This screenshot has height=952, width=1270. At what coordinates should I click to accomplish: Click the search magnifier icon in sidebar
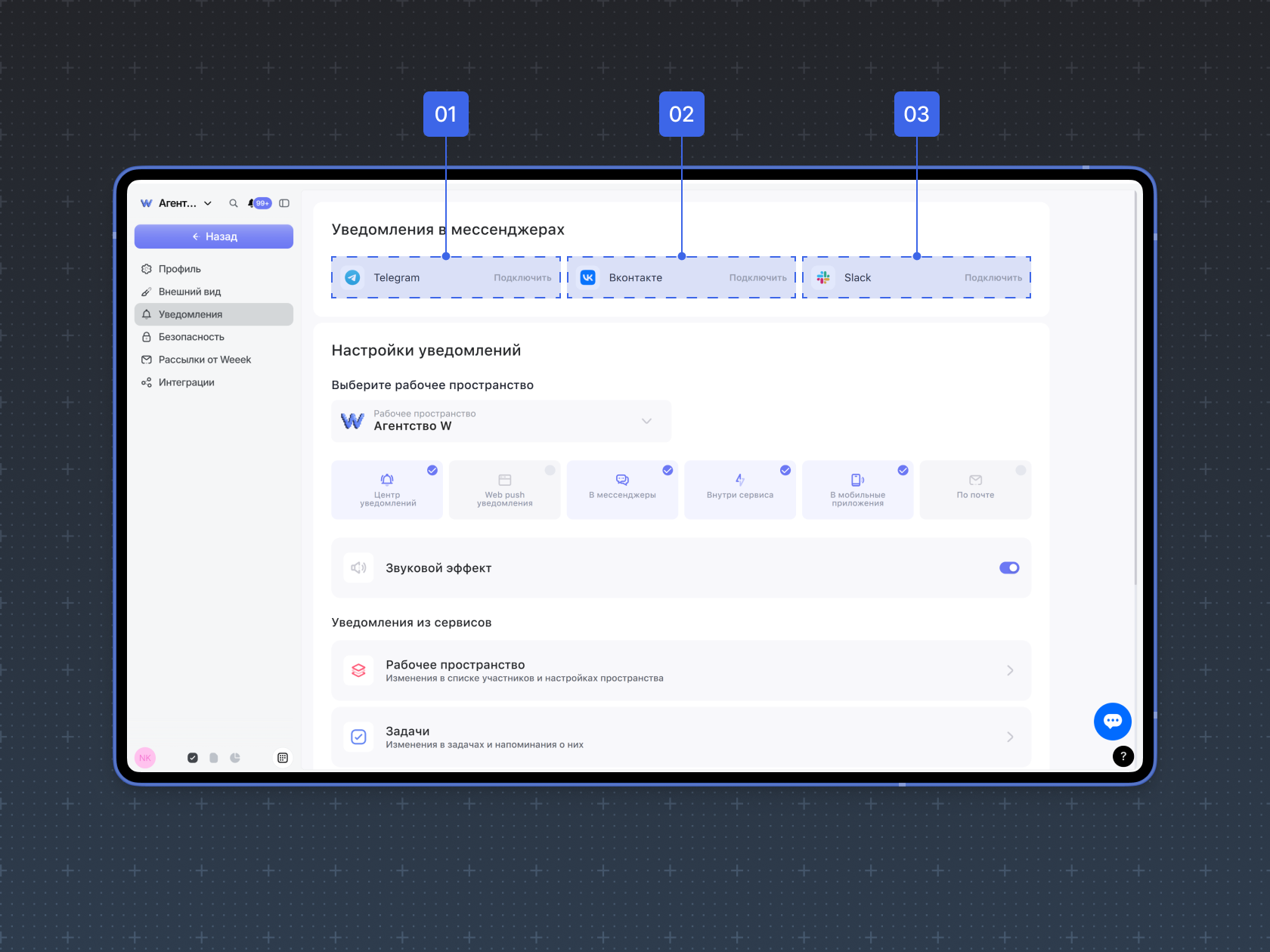coord(234,203)
